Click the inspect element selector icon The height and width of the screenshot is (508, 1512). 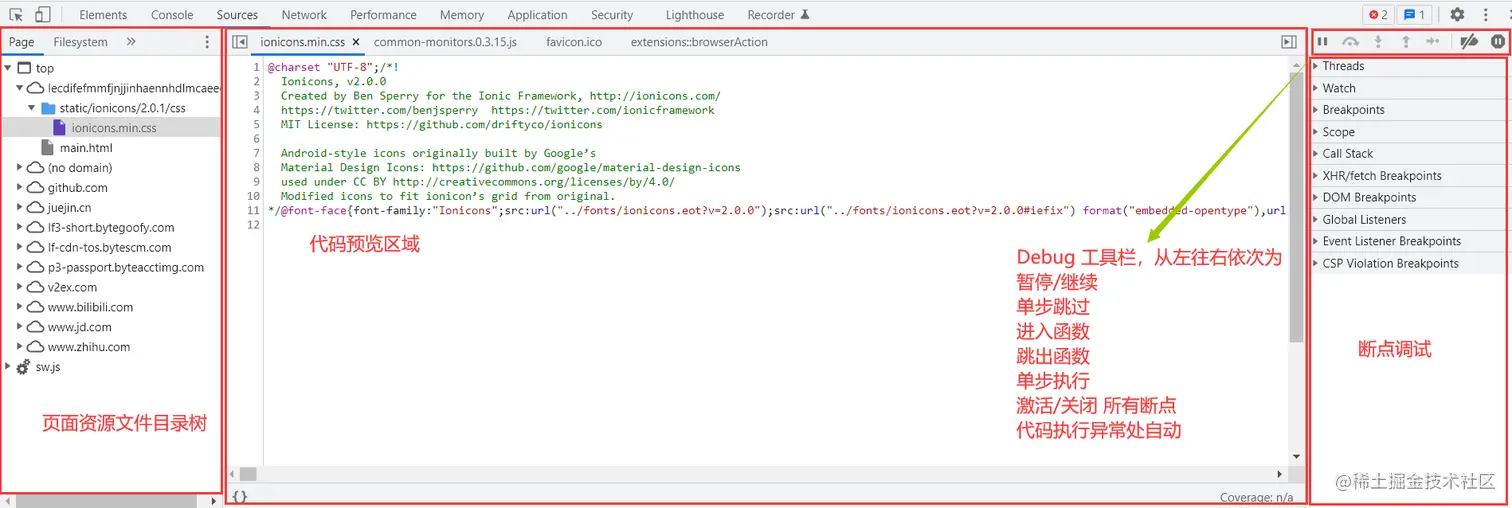[17, 14]
